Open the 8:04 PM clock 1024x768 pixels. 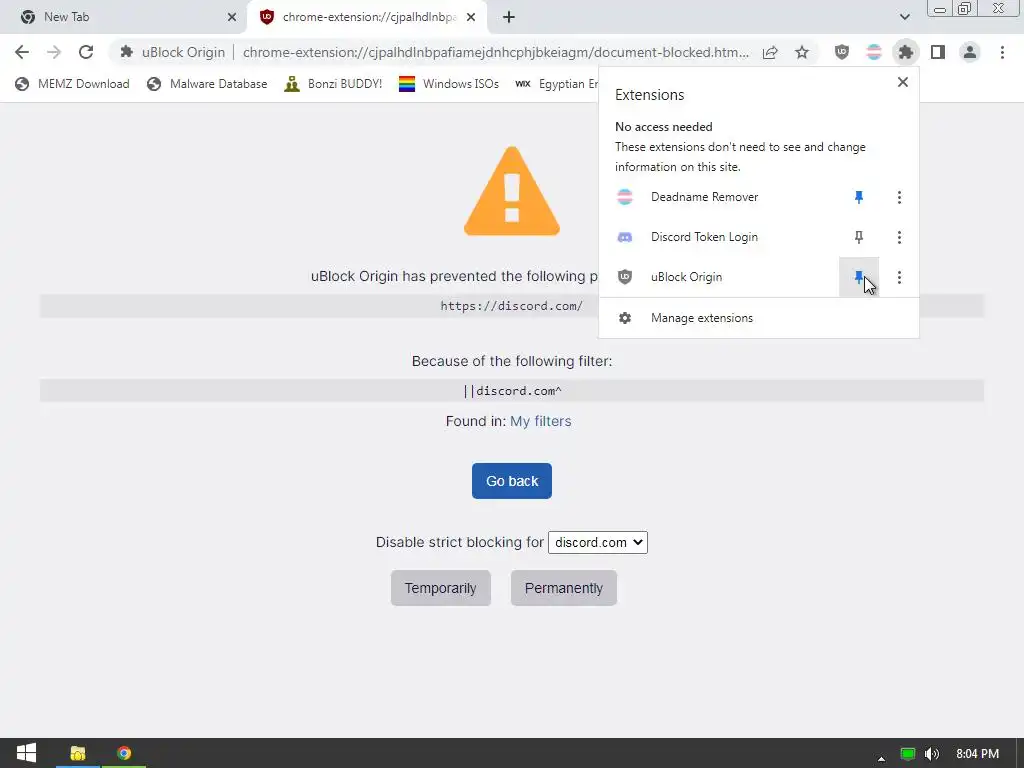pos(977,754)
